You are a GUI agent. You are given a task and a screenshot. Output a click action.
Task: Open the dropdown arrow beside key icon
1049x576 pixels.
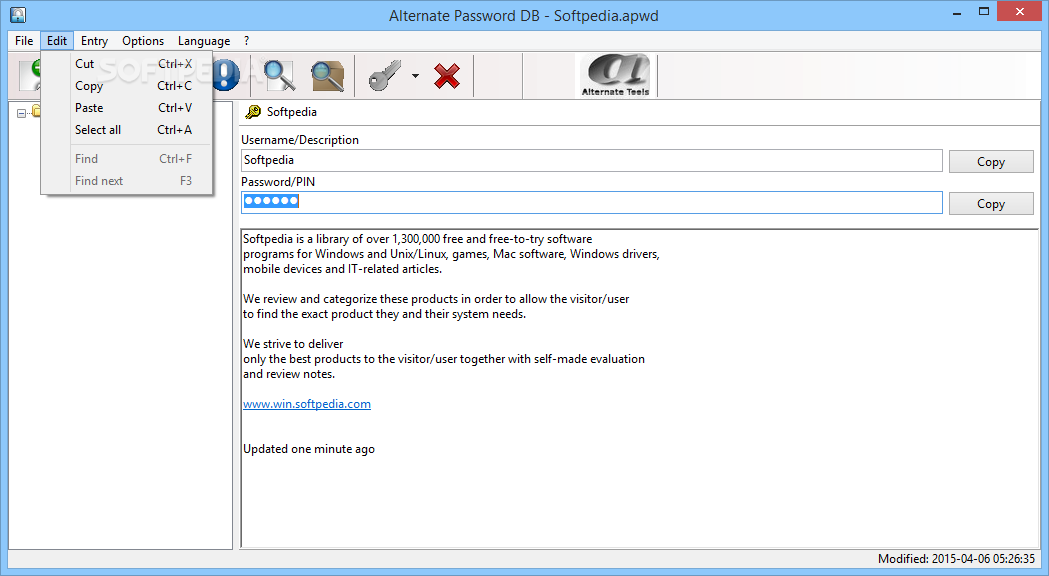point(415,76)
